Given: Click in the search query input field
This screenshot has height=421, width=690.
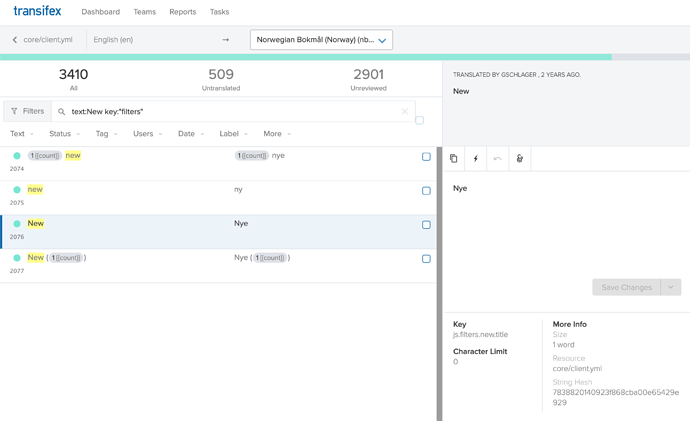Looking at the screenshot, I should coord(233,112).
